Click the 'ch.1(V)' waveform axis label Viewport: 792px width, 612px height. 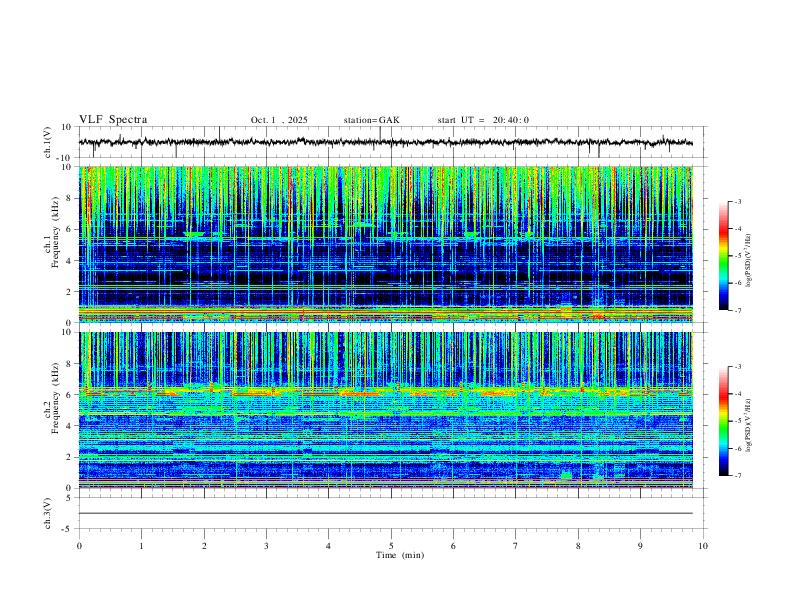[48, 142]
